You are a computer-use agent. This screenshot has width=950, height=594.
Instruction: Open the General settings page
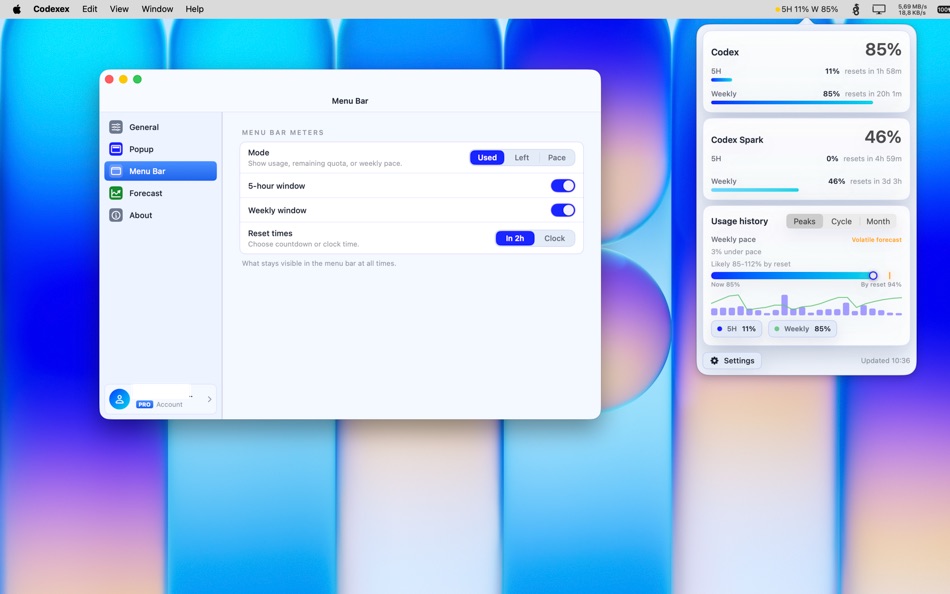click(161, 127)
